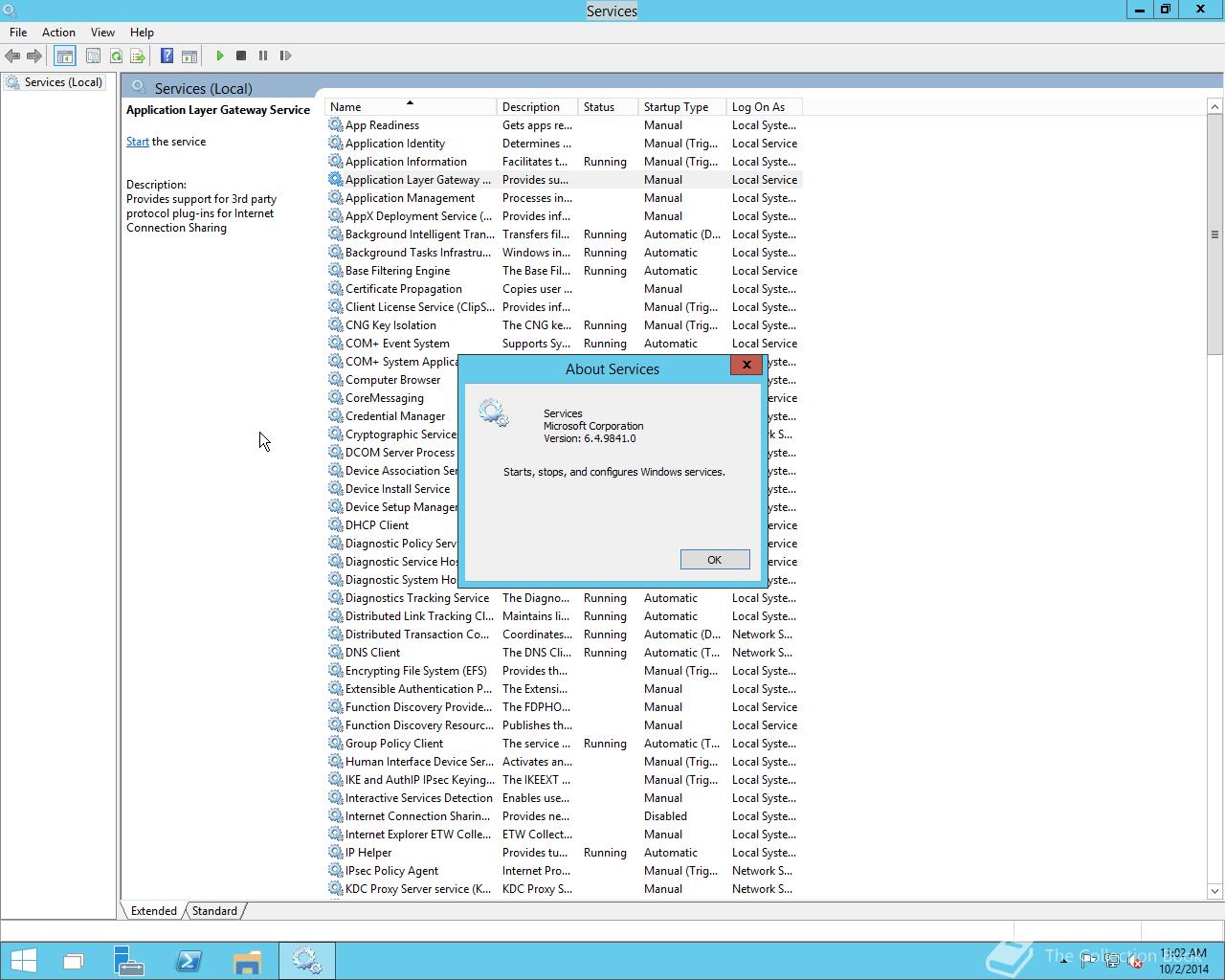Select the Application Information service row
The image size is (1225, 980).
(x=563, y=162)
